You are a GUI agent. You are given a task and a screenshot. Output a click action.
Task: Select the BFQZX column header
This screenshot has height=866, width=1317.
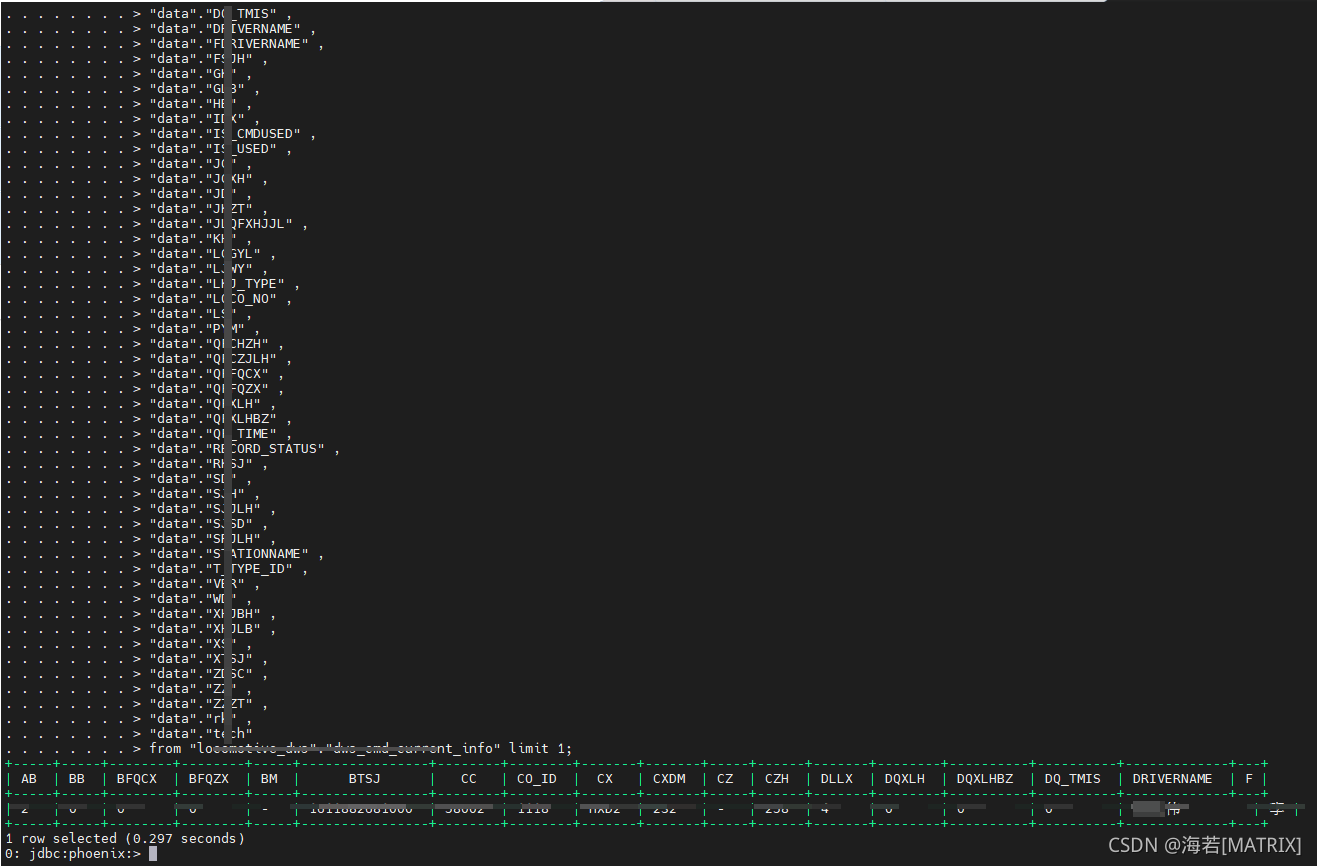click(x=209, y=779)
